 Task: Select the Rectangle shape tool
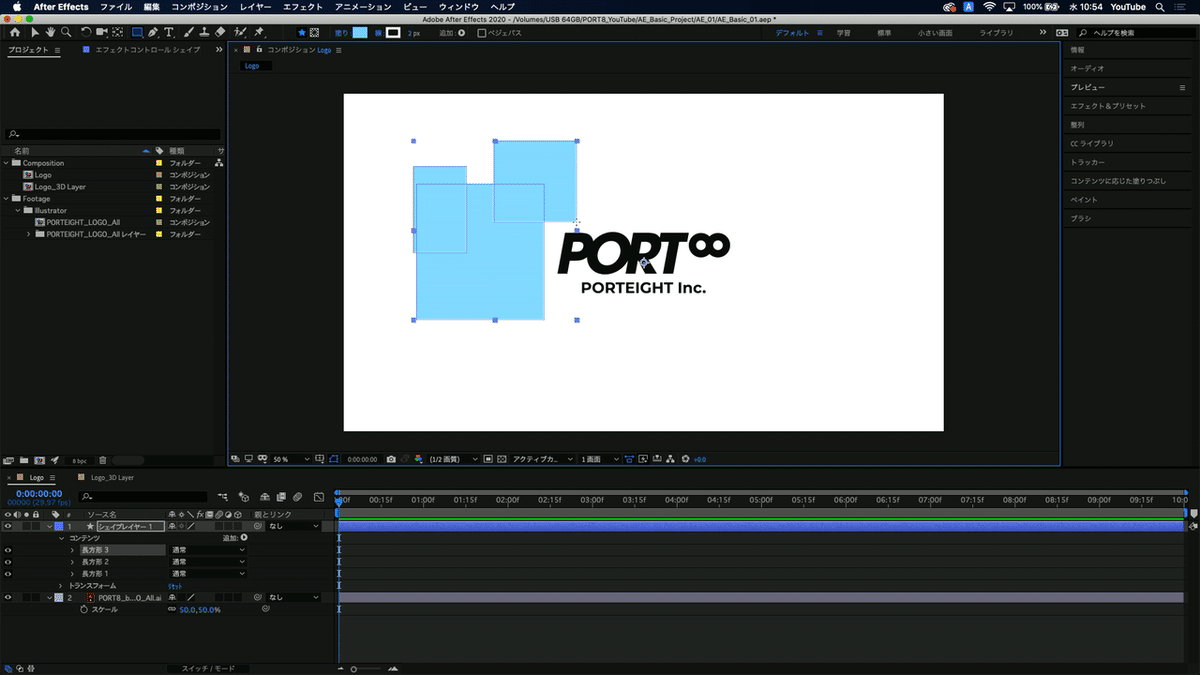pos(138,32)
